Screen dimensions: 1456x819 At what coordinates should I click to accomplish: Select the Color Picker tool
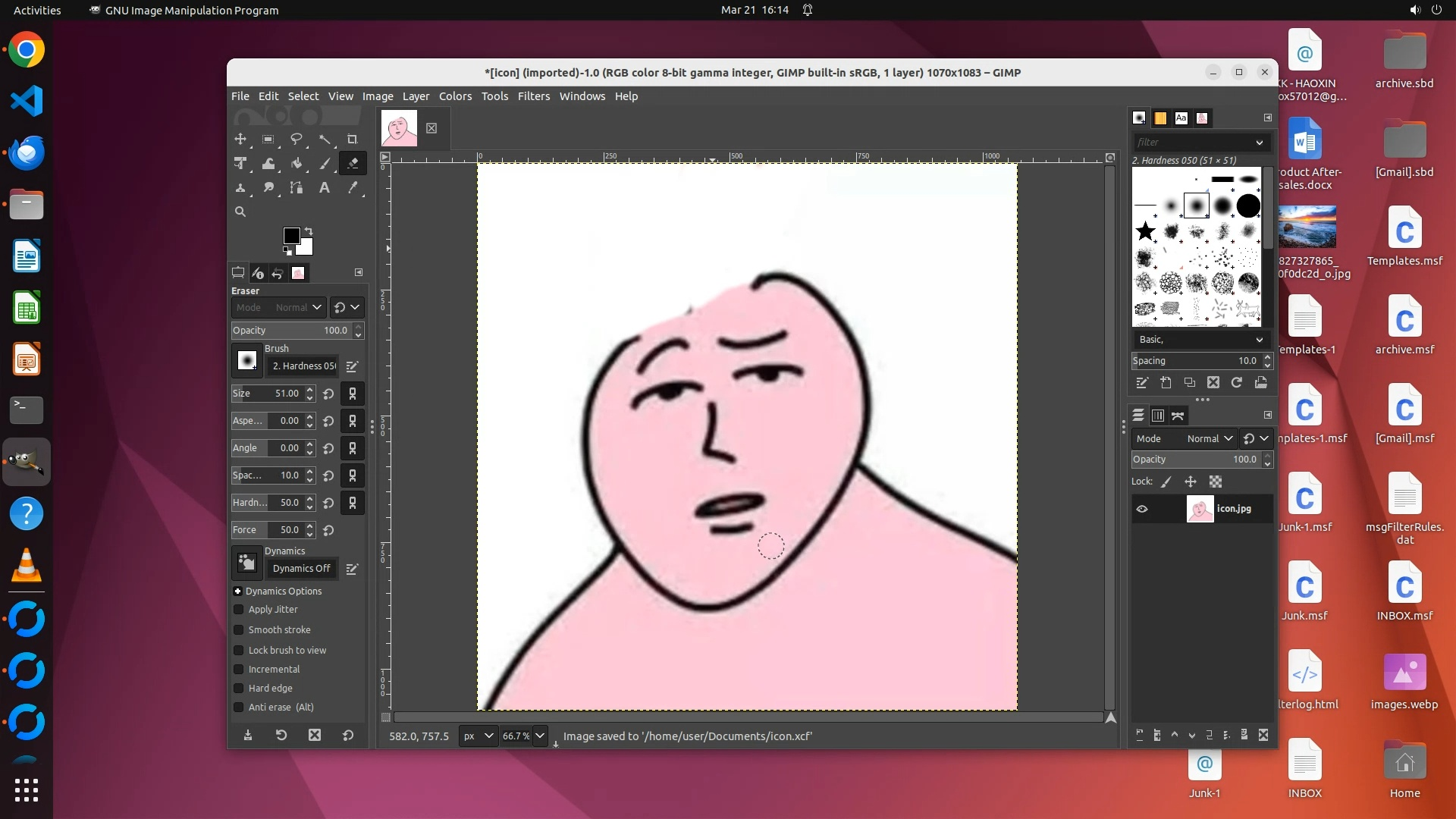point(353,188)
